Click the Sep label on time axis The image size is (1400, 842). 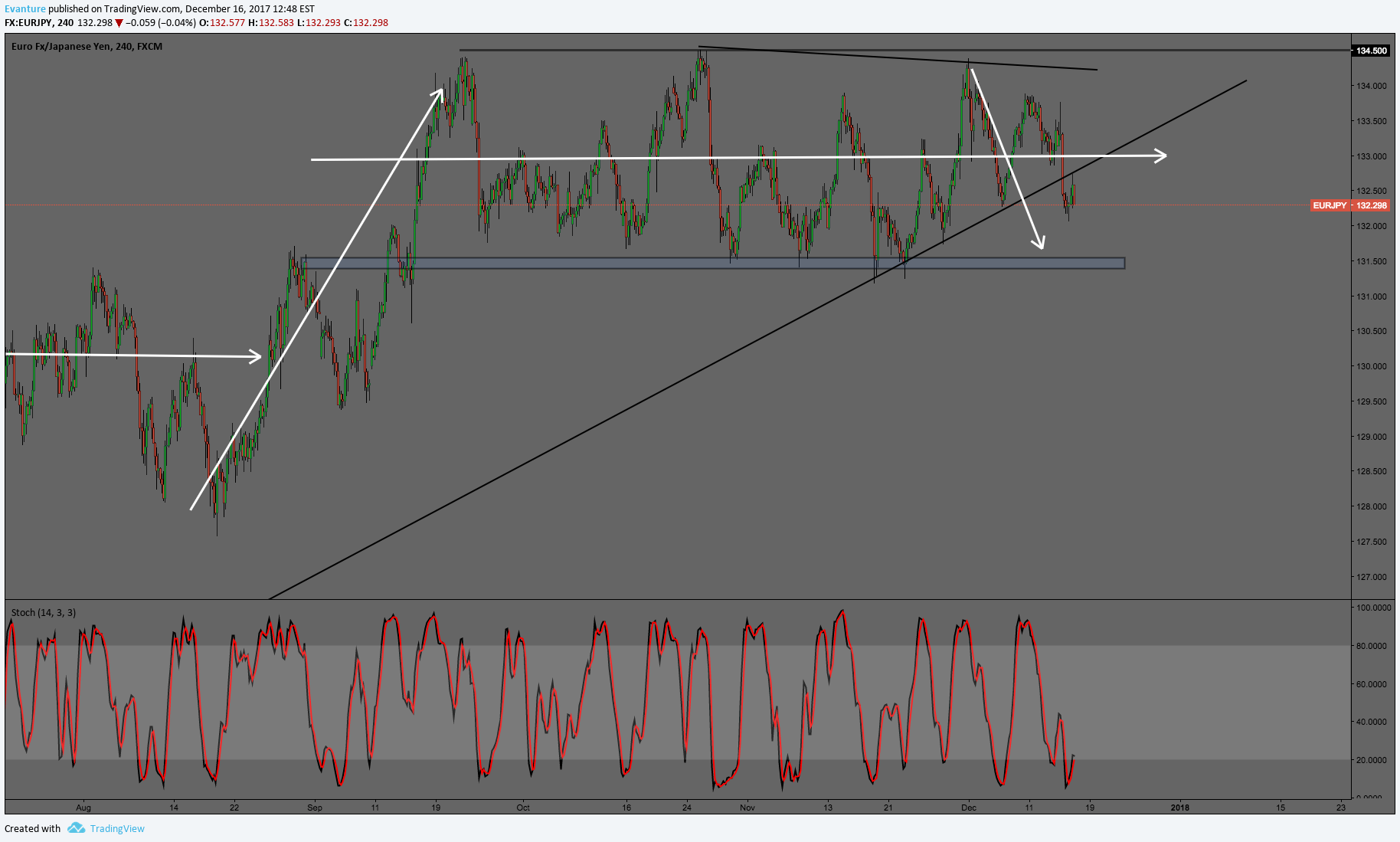click(x=315, y=808)
